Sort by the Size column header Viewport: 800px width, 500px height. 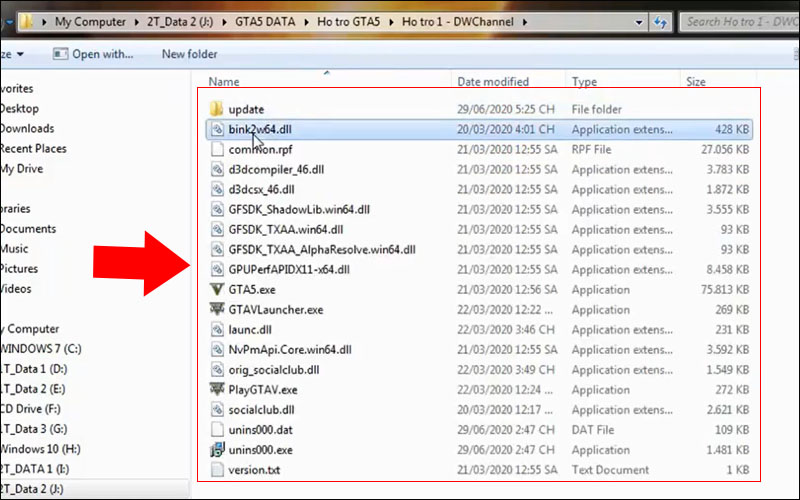click(695, 82)
